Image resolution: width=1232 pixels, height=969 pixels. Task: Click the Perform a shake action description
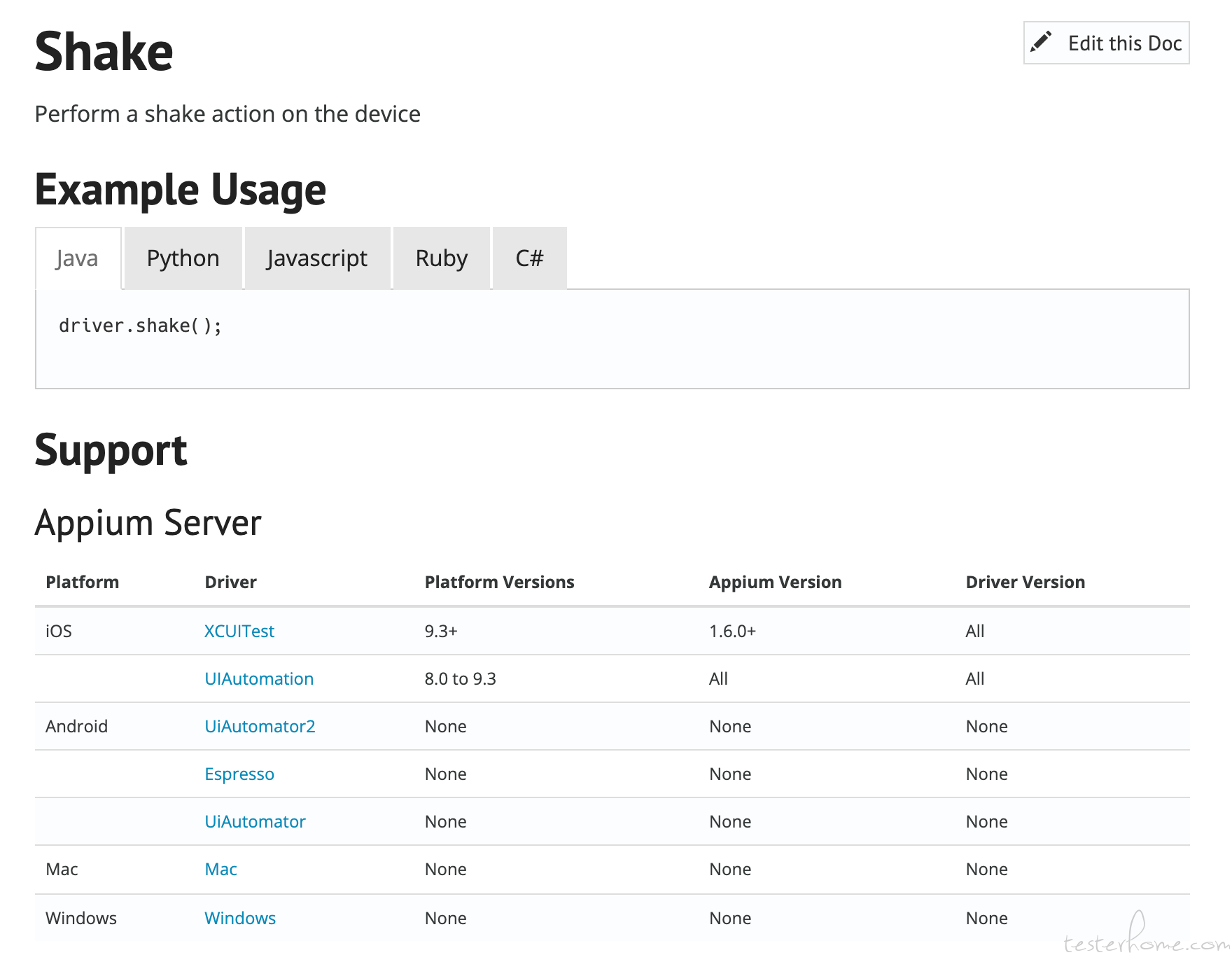pyautogui.click(x=227, y=113)
